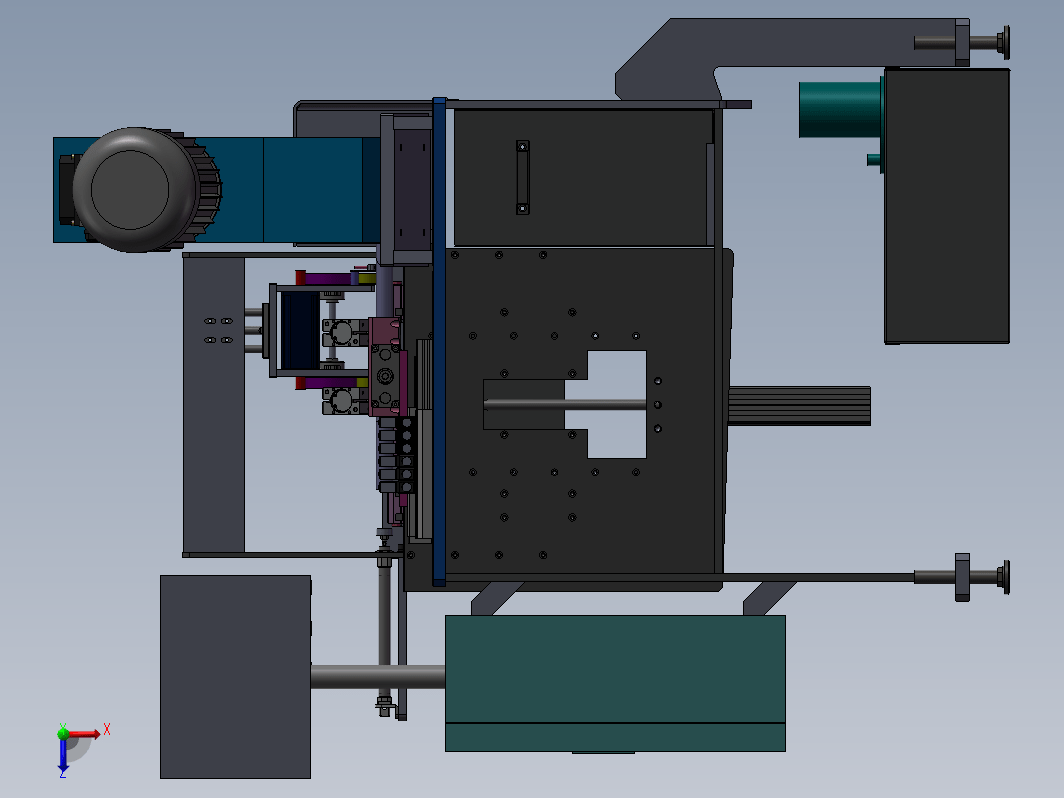Click the green Y axis origin ball
Viewport: 1064px width, 798px height.
(x=63, y=733)
